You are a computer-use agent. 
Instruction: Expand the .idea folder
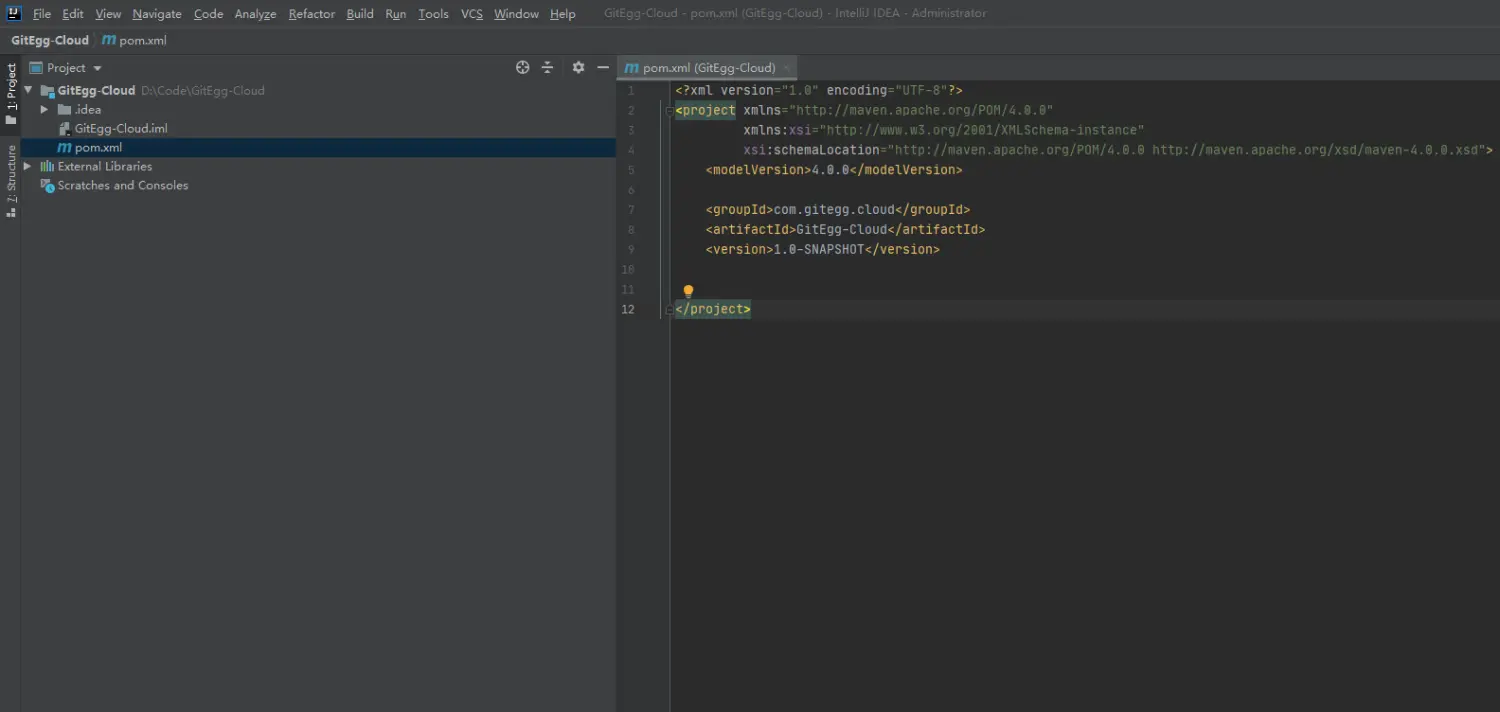click(x=44, y=109)
